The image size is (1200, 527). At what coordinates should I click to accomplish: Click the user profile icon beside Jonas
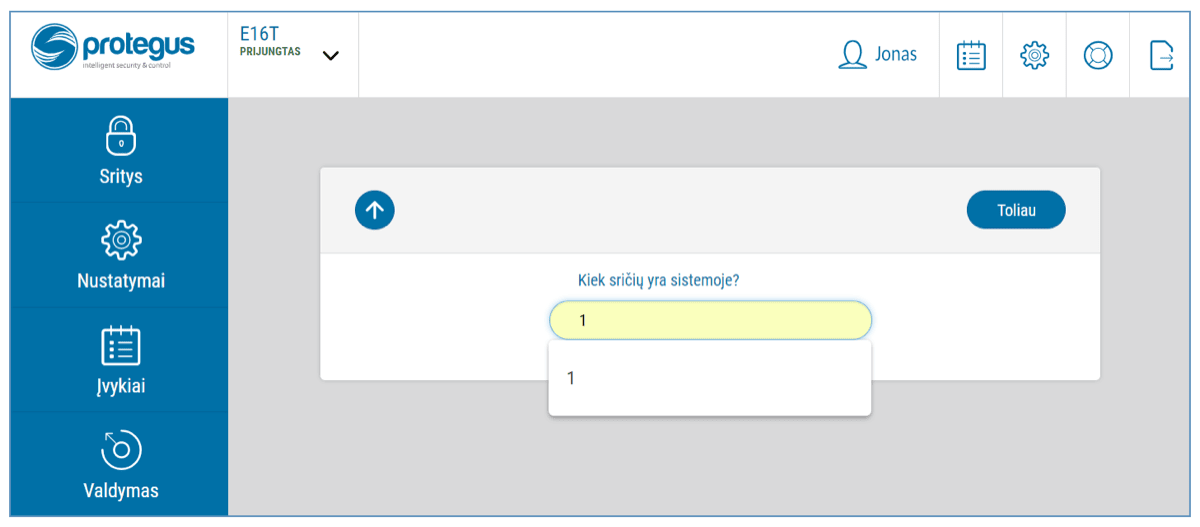coord(852,55)
